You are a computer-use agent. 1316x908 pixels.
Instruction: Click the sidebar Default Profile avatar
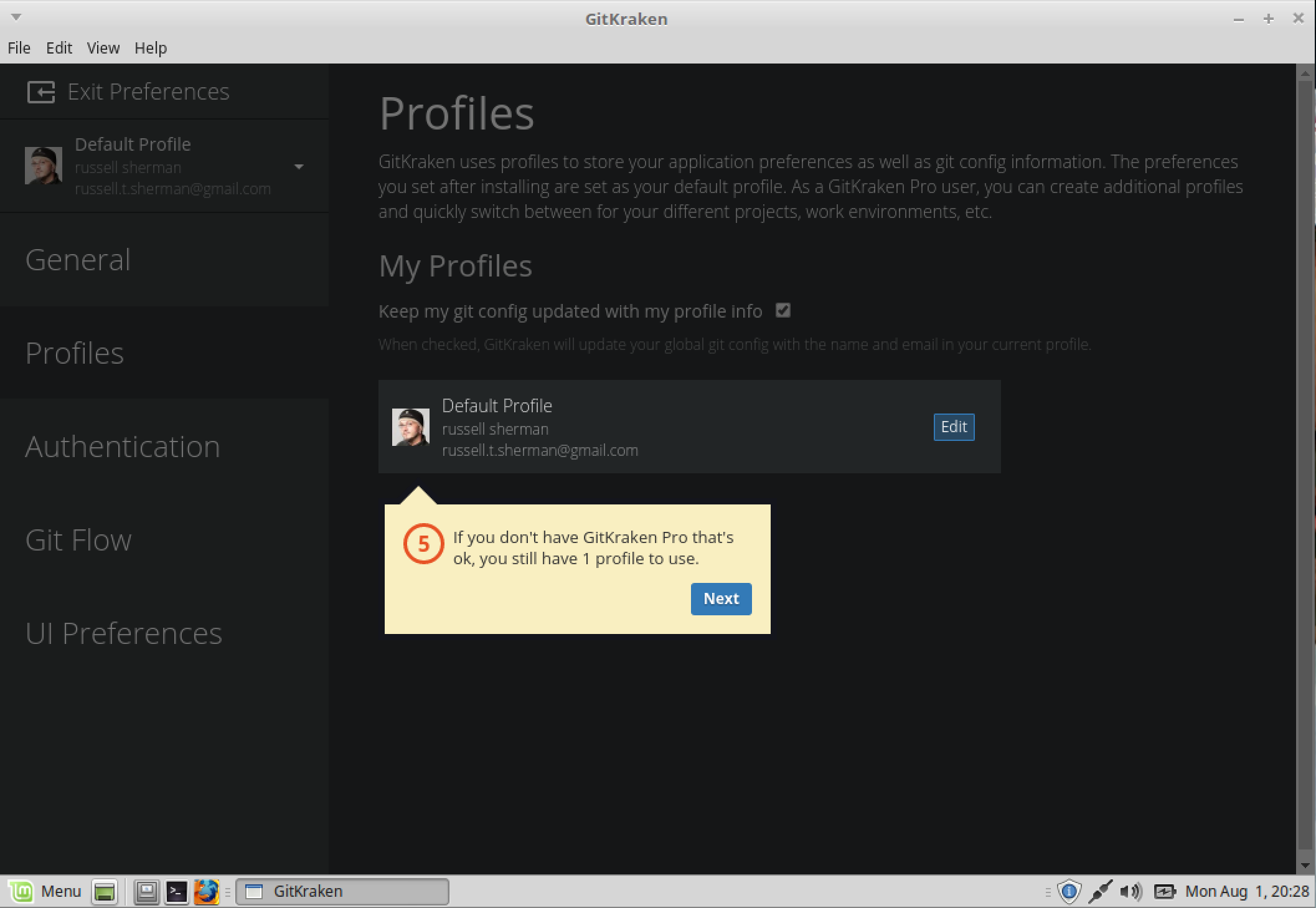(x=44, y=166)
